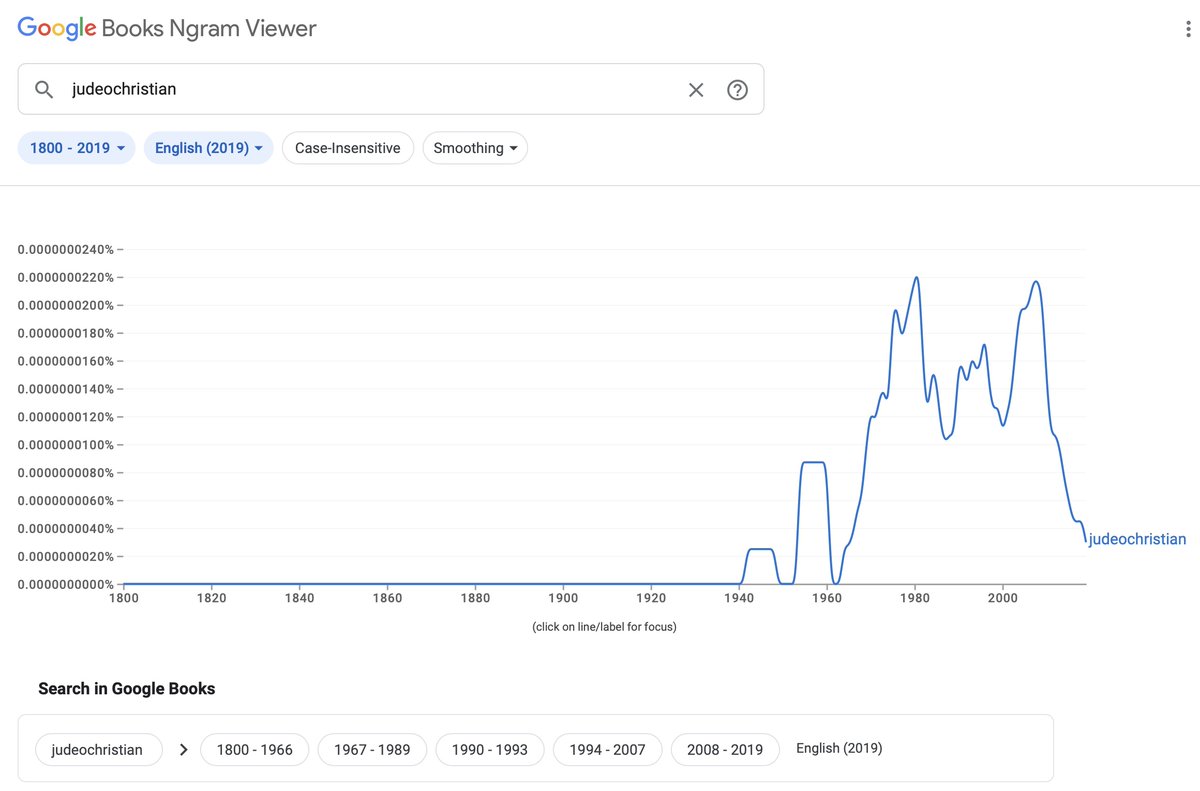Click the 1800 x-axis year label
This screenshot has width=1200, height=791.
click(x=124, y=598)
